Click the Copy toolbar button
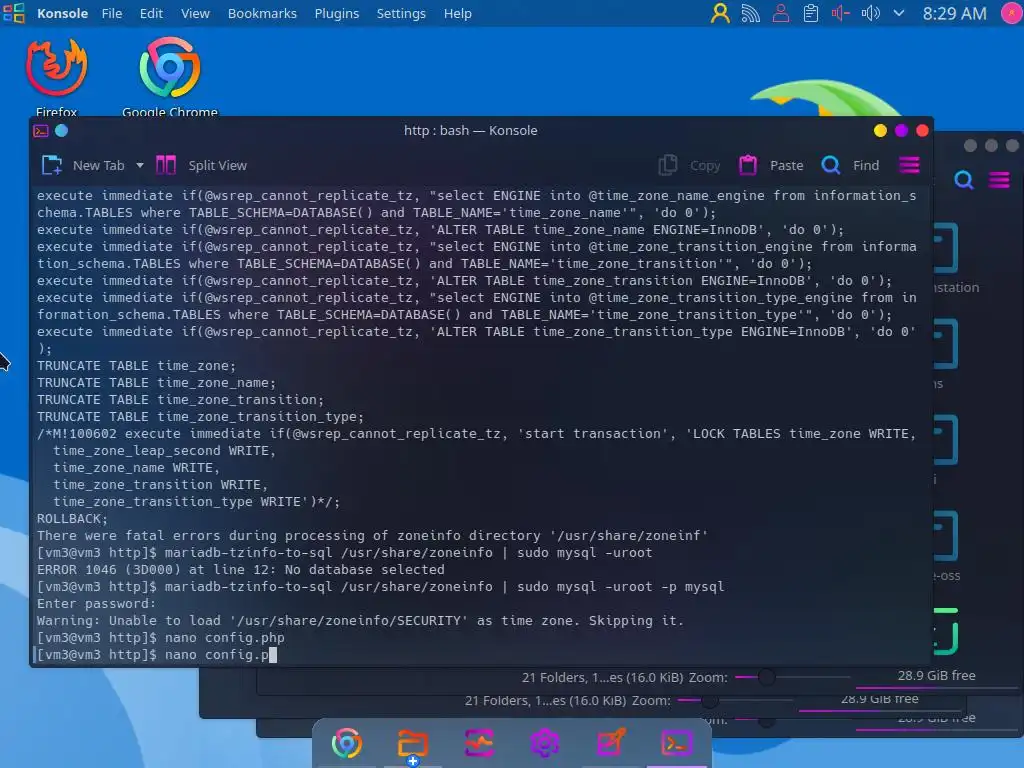Screen dimensions: 1024x768 coord(690,165)
